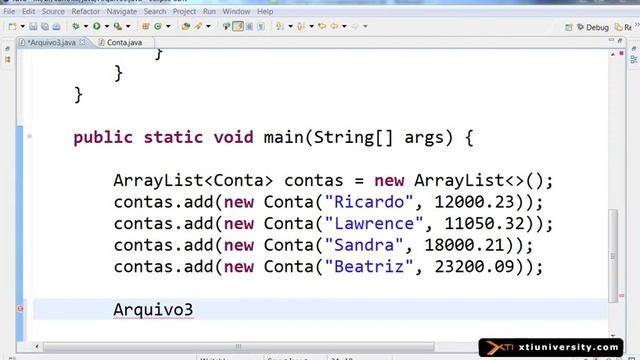Open the Navigate menu
The width and height of the screenshot is (640, 360).
click(122, 11)
